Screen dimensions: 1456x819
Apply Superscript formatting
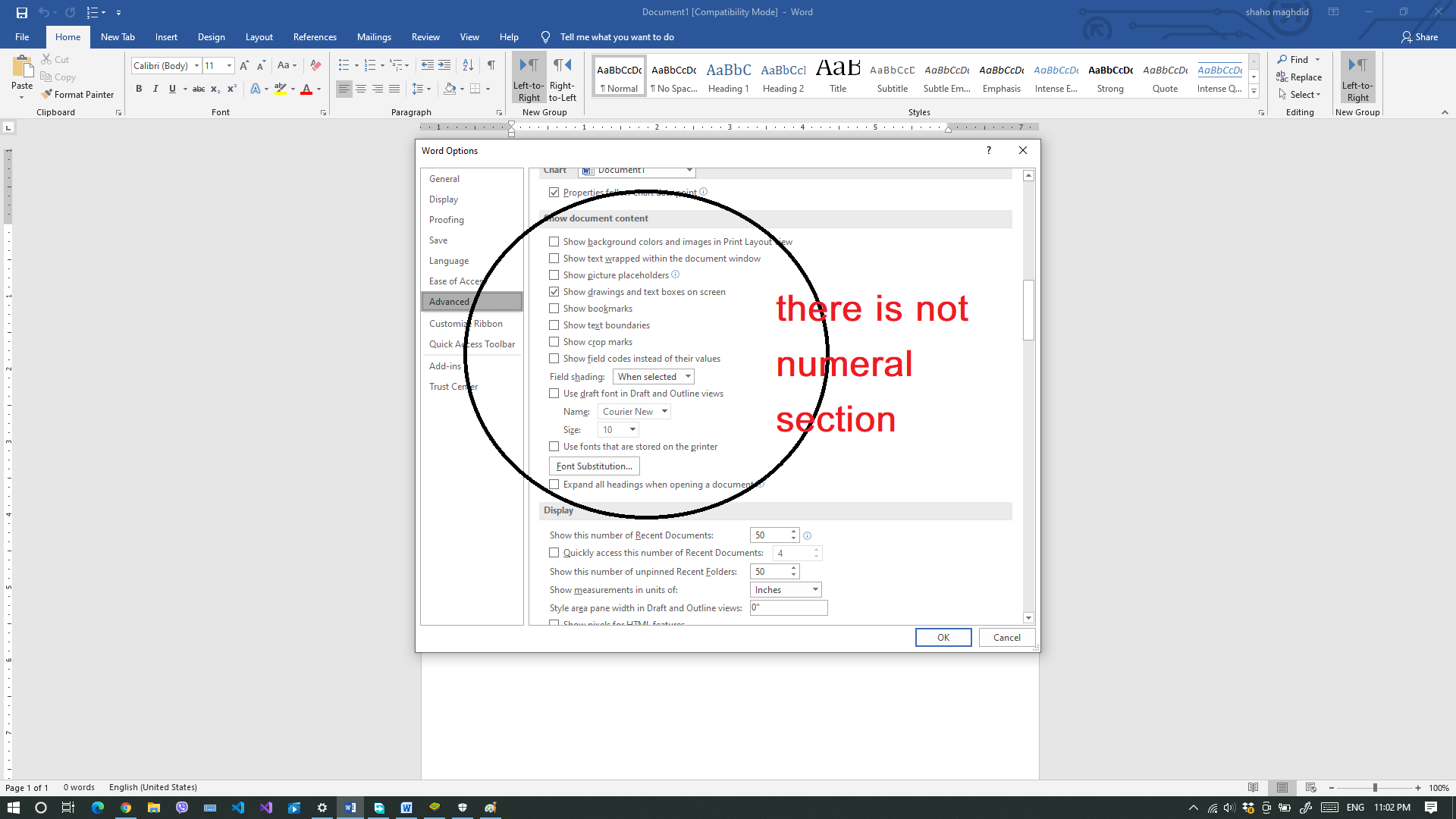(x=232, y=89)
